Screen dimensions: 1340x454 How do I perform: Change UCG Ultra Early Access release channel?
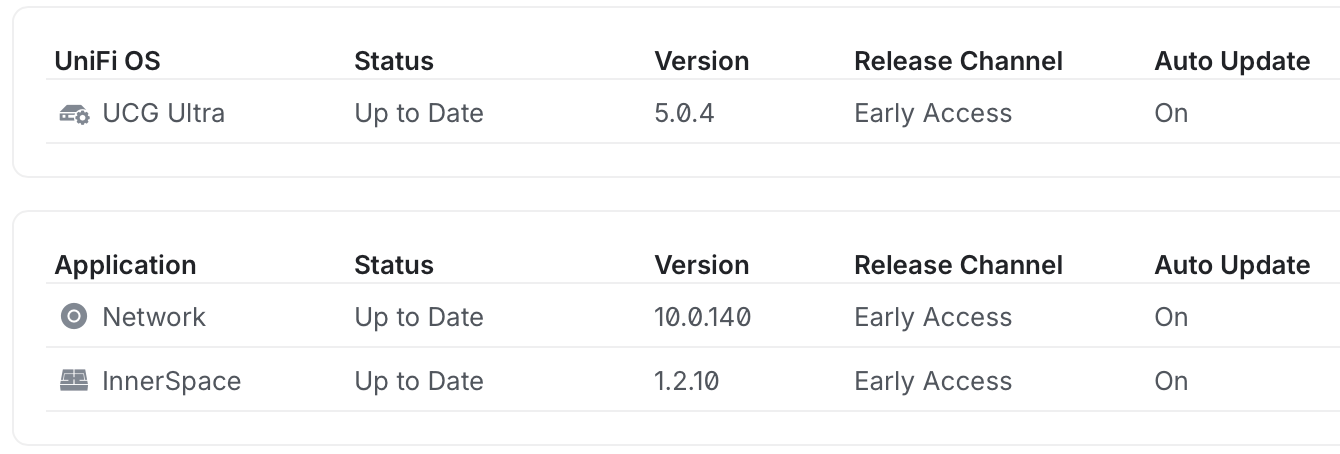click(x=932, y=114)
